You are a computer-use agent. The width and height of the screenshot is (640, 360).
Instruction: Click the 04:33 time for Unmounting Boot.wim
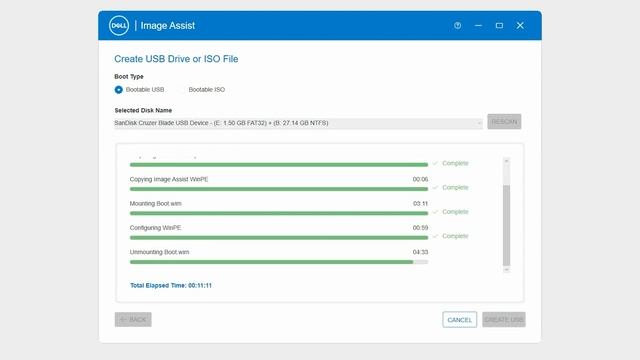click(420, 252)
